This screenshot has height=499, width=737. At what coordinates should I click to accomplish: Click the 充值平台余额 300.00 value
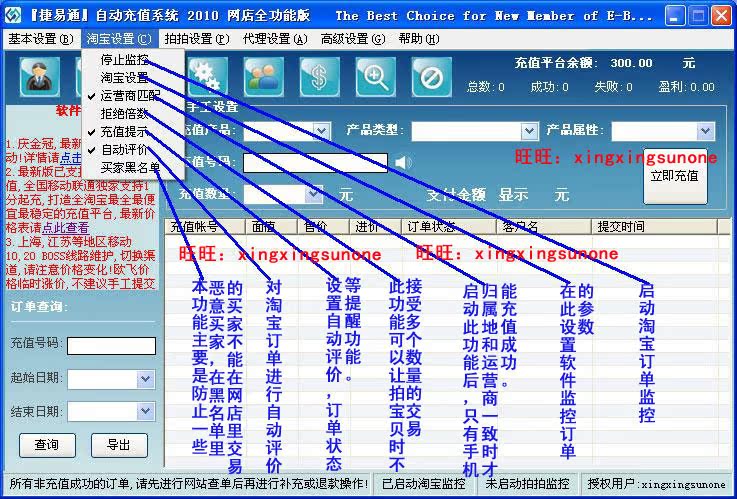click(x=631, y=63)
